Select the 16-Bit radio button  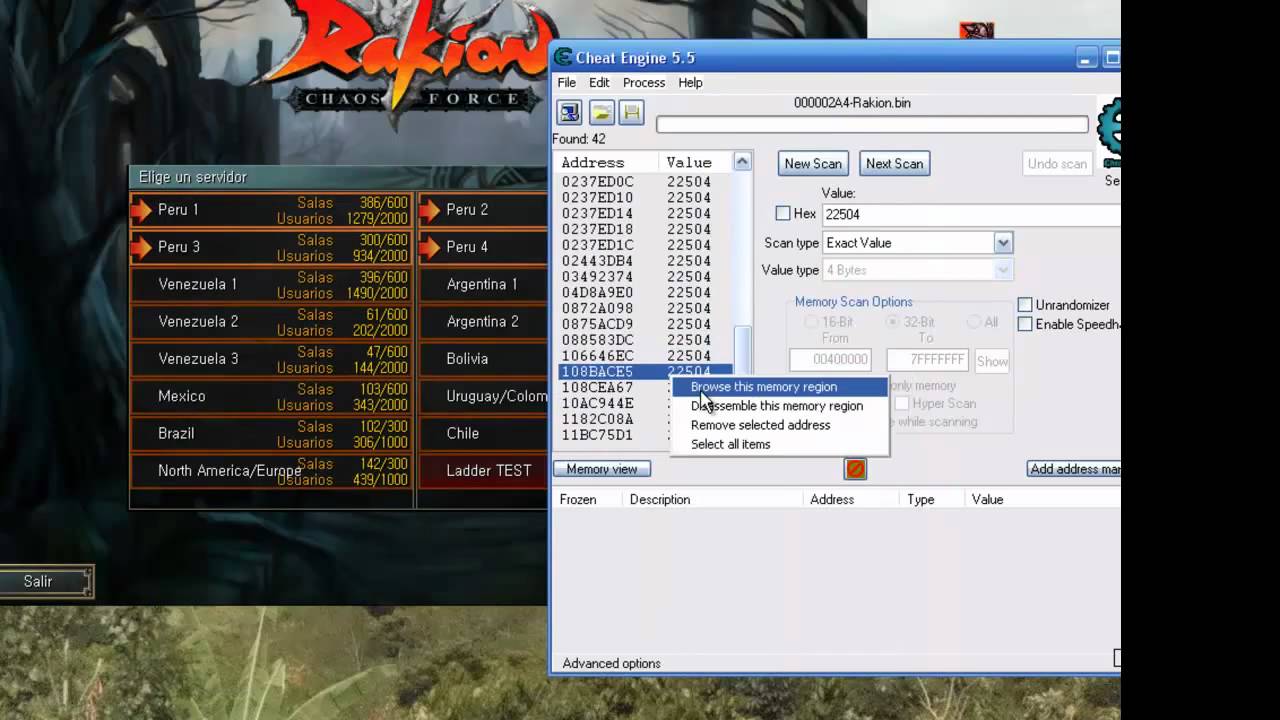tap(812, 322)
